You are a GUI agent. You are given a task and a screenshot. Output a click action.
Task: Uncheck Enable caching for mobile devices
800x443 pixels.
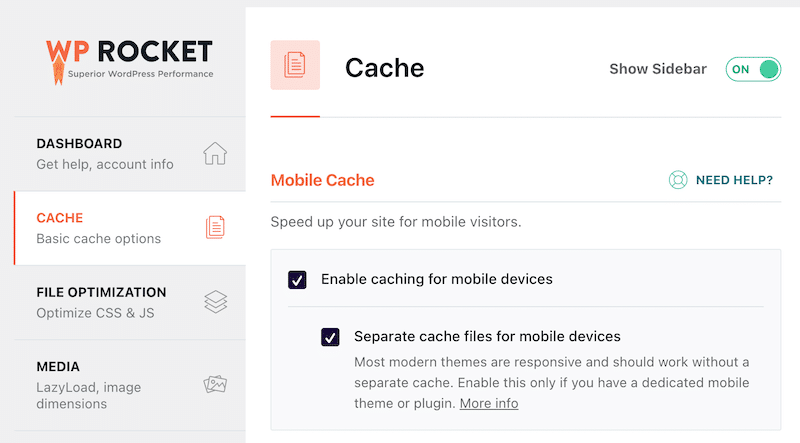297,279
